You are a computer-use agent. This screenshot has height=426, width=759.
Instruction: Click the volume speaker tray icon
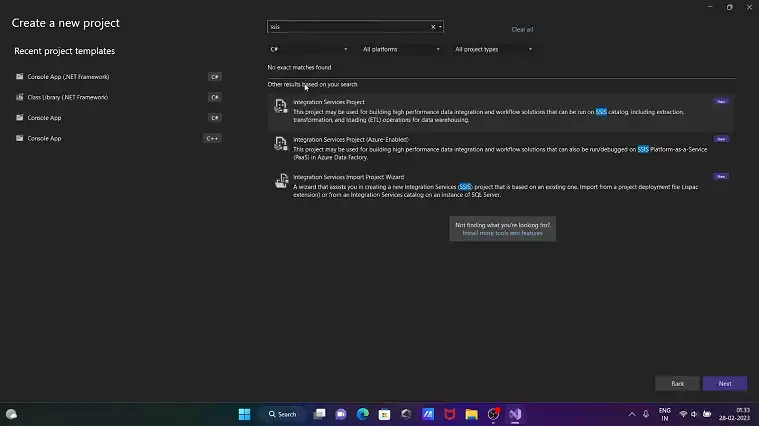(695, 414)
